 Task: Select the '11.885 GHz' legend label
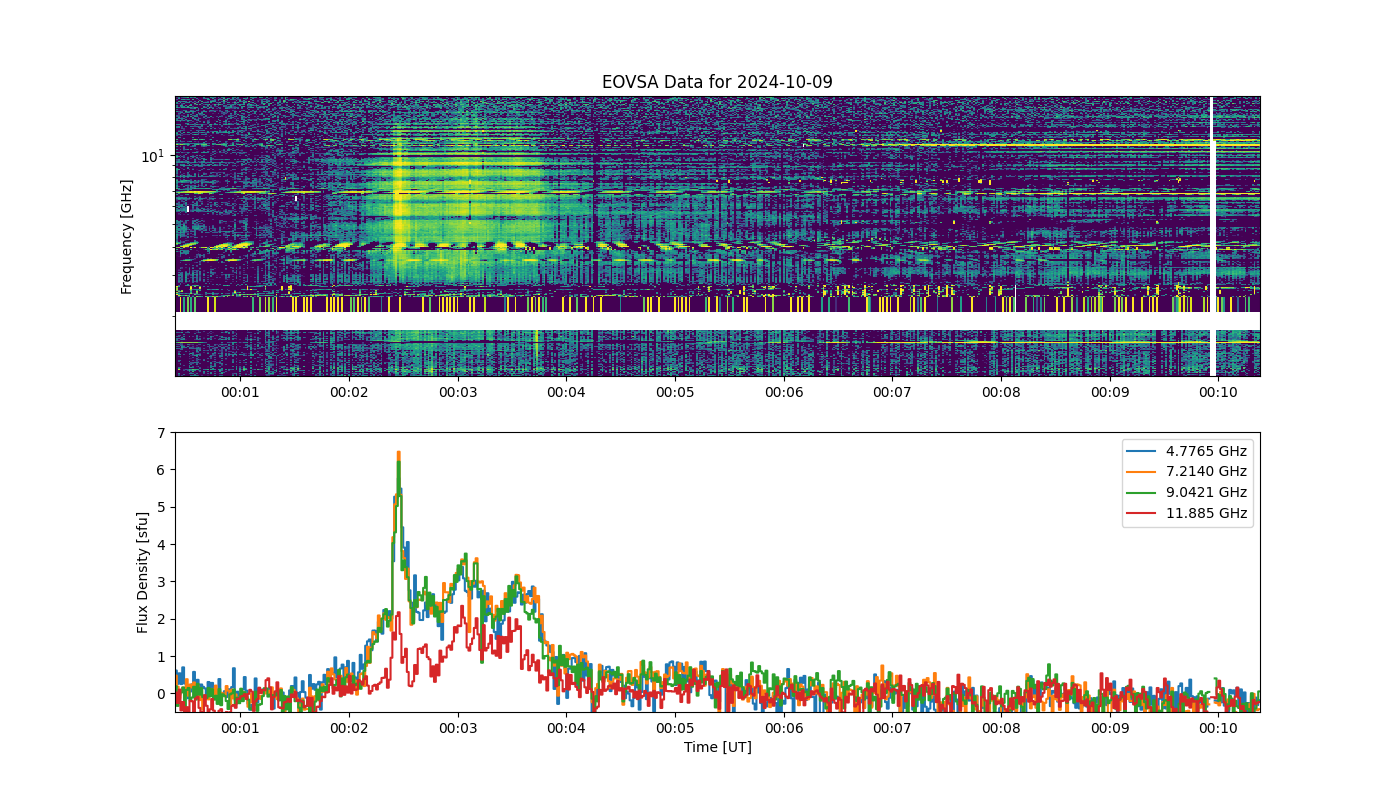click(1206, 513)
